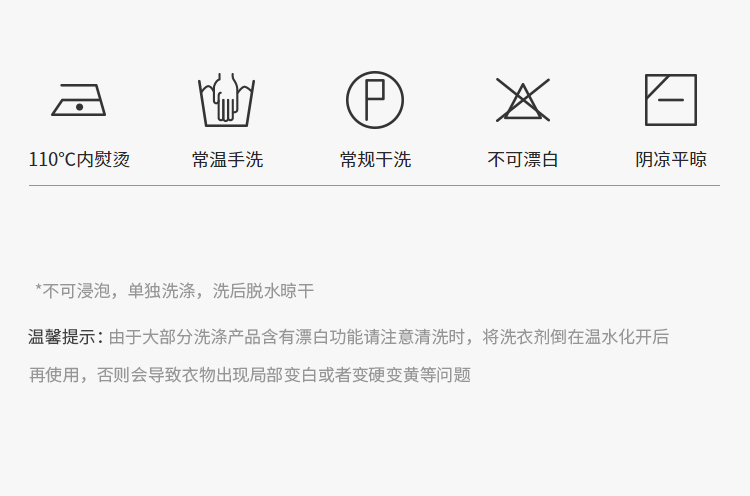Click the circled P dry clean icon
The height and width of the screenshot is (496, 750).
click(375, 100)
